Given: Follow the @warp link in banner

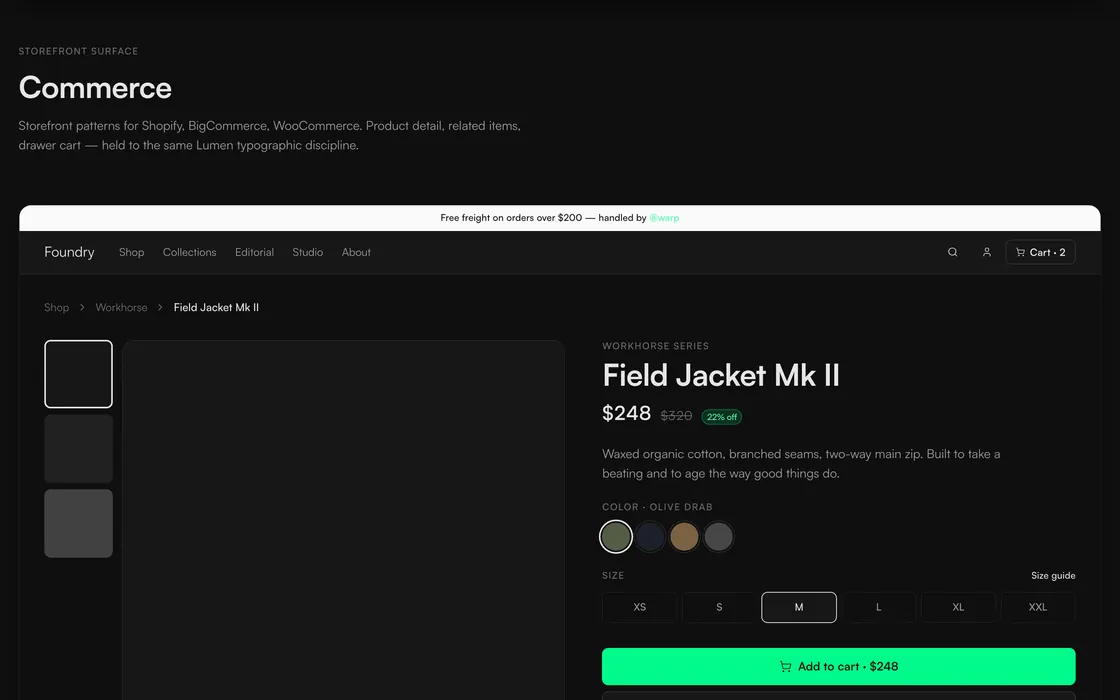Looking at the screenshot, I should [664, 218].
